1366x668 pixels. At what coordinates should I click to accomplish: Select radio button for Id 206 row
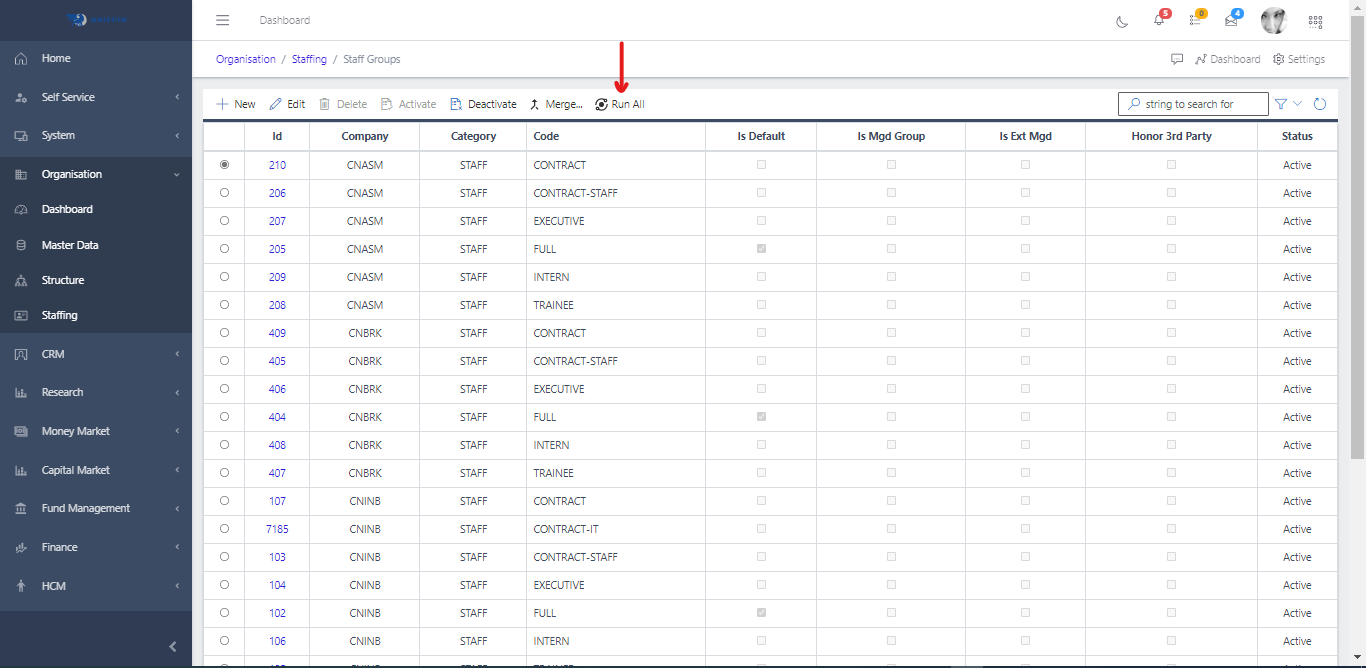coord(224,193)
